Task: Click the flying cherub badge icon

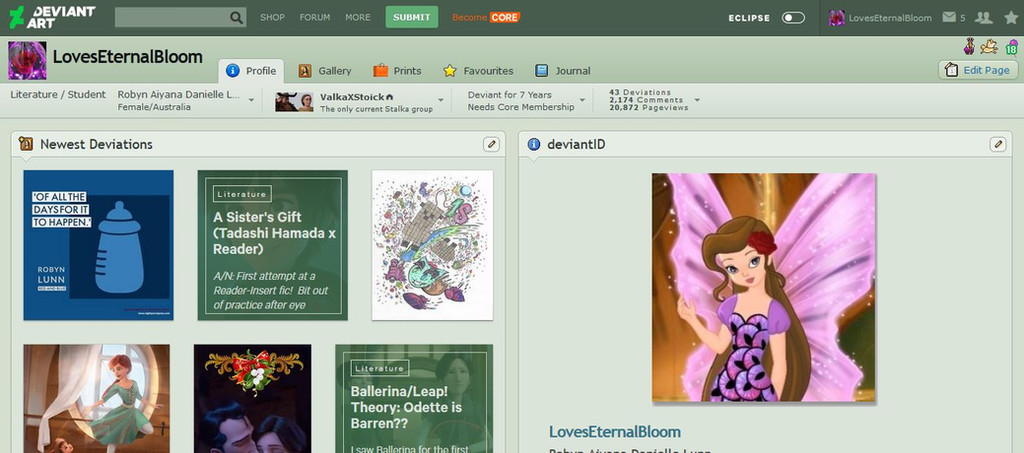Action: click(x=989, y=46)
